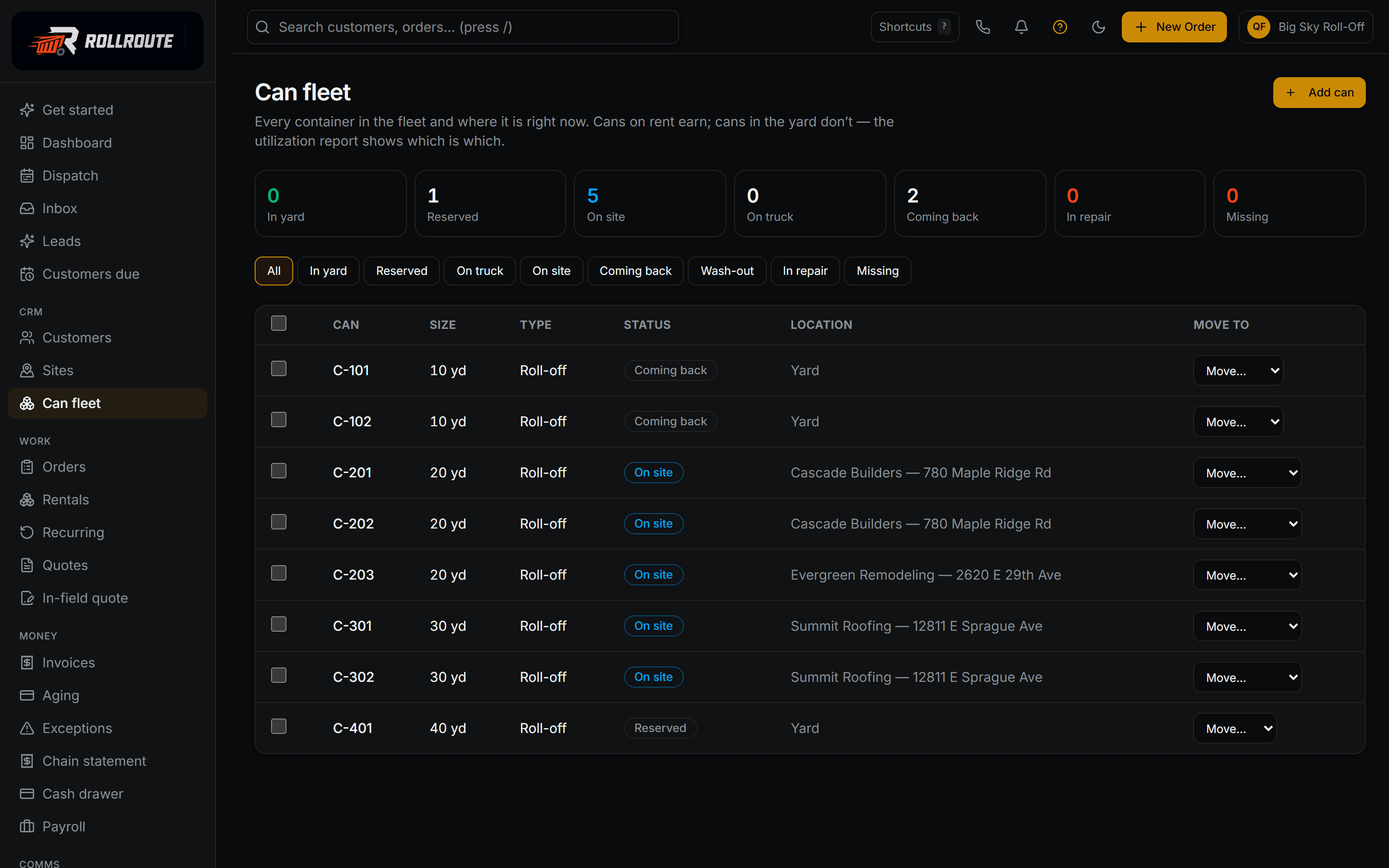
Task: Click the search customers and orders field
Action: tap(463, 27)
